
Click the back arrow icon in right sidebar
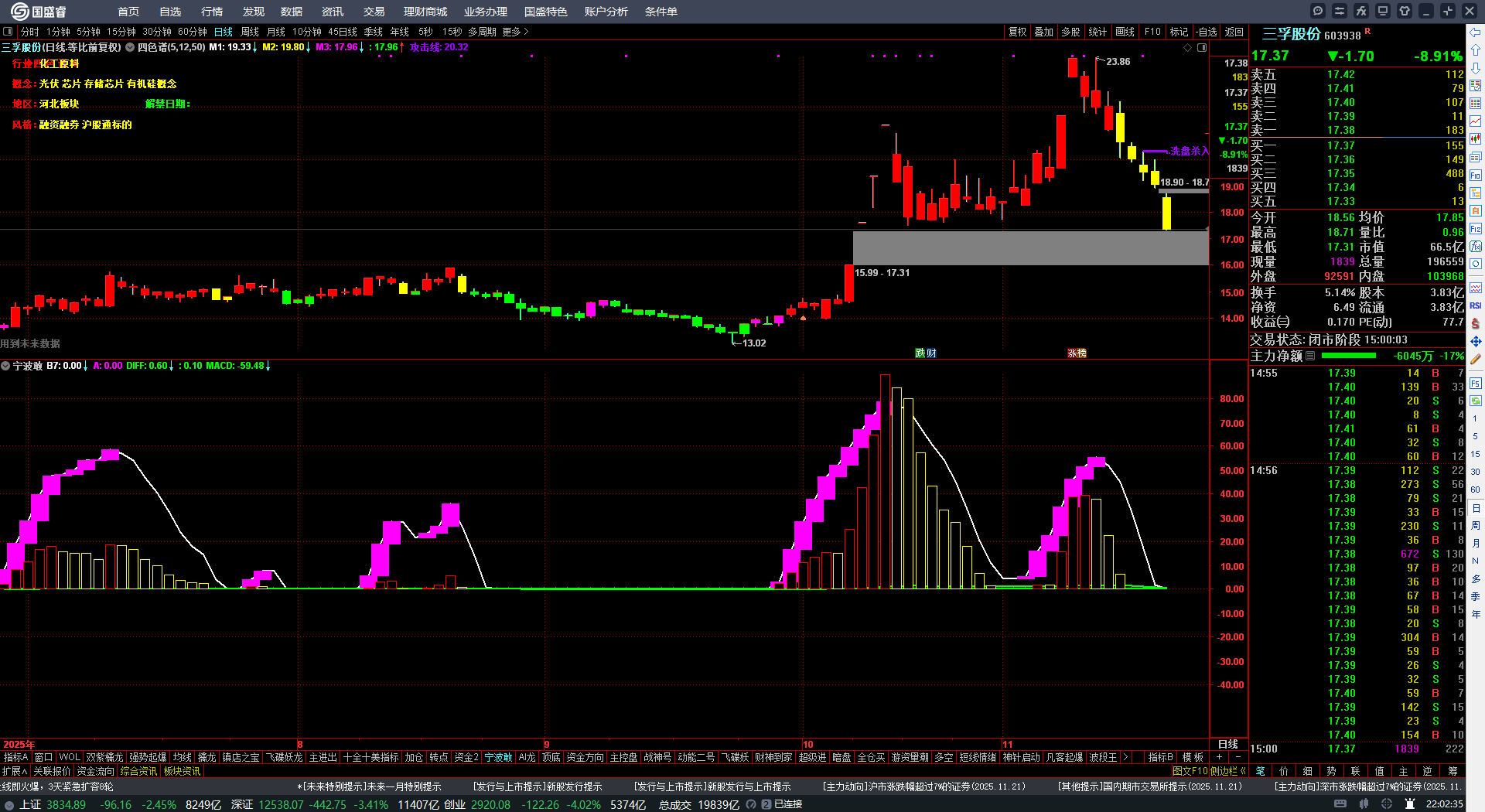pos(1476,32)
